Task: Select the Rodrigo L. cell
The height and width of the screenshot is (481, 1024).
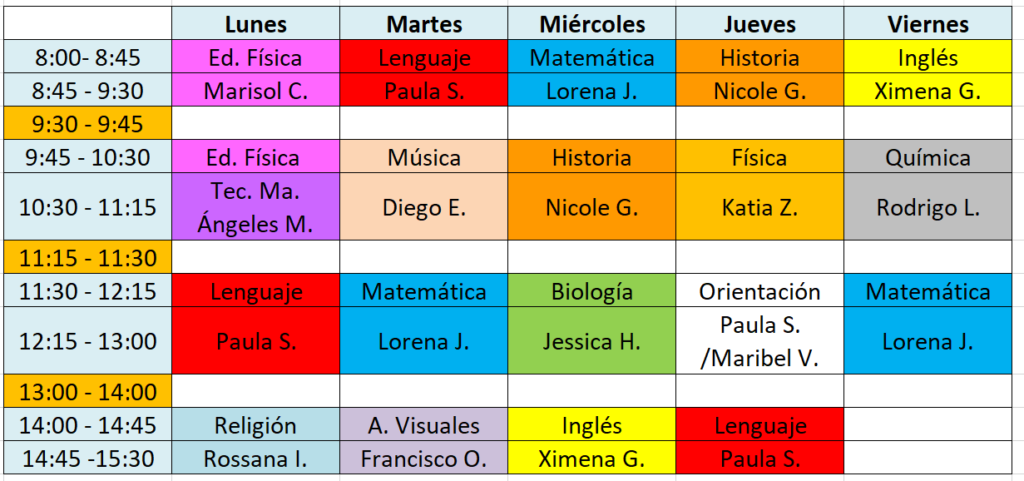Action: (x=927, y=207)
